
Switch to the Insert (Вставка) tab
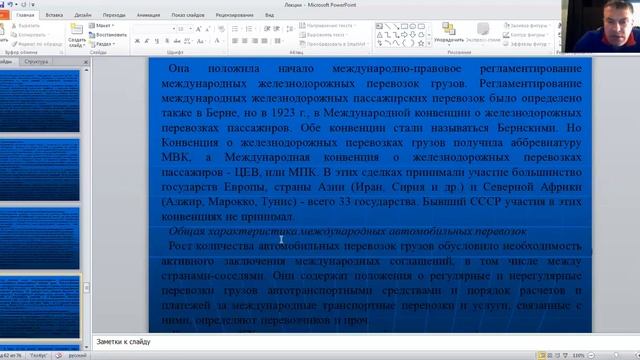[54, 15]
